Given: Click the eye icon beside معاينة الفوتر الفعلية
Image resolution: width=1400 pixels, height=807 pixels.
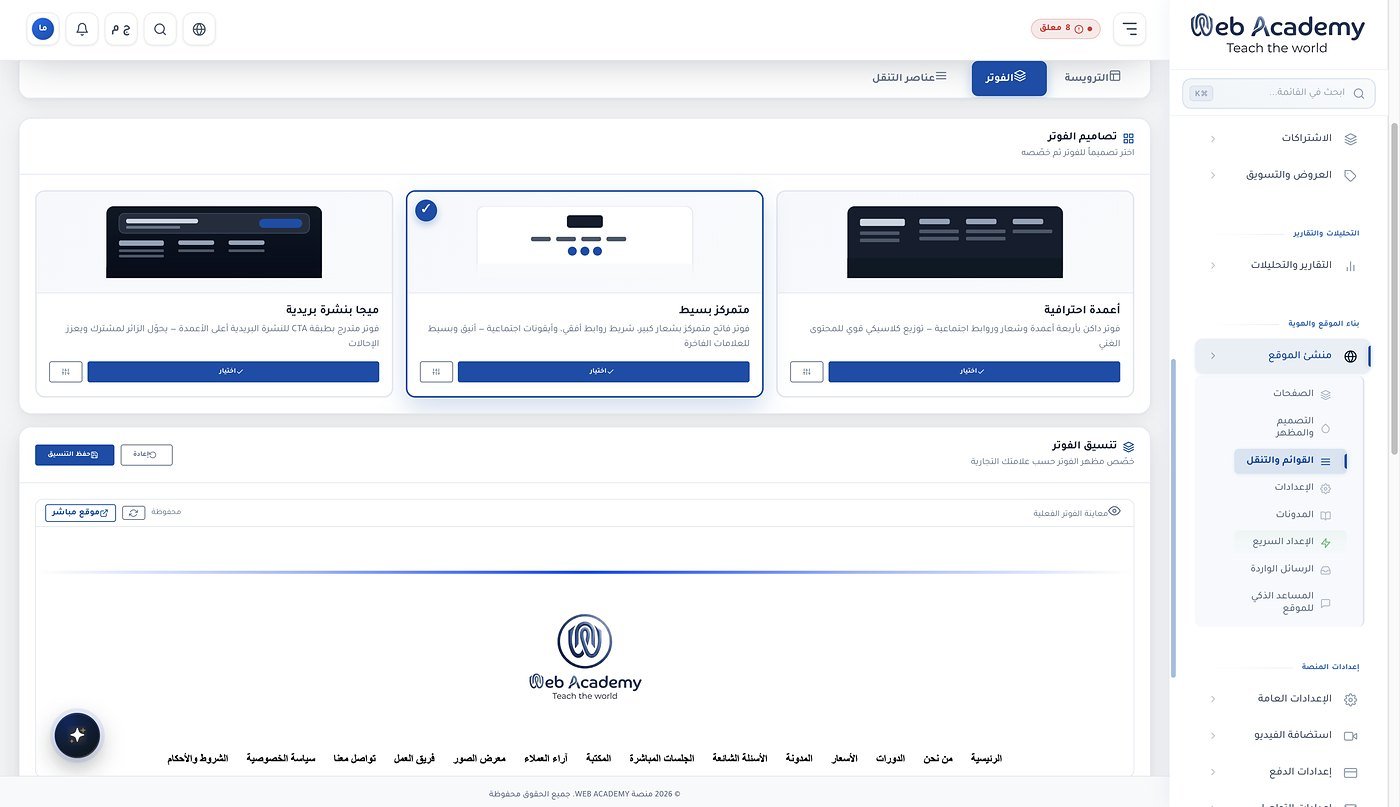Looking at the screenshot, I should [x=1114, y=511].
